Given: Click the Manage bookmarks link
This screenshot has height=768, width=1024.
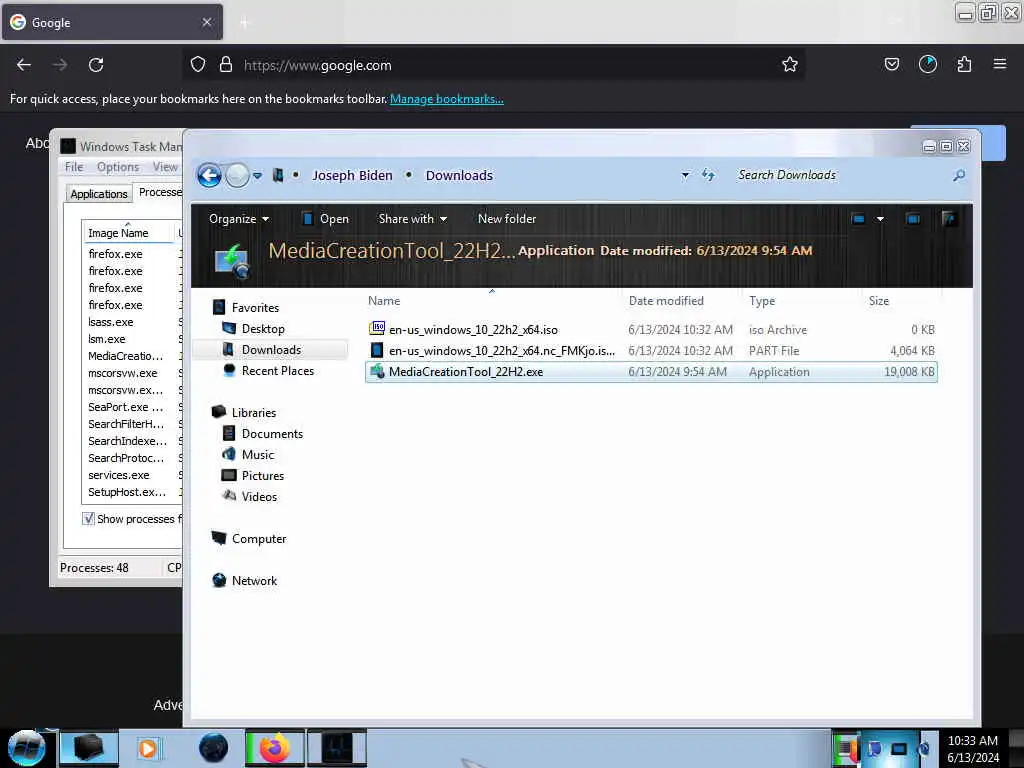Looking at the screenshot, I should (447, 99).
